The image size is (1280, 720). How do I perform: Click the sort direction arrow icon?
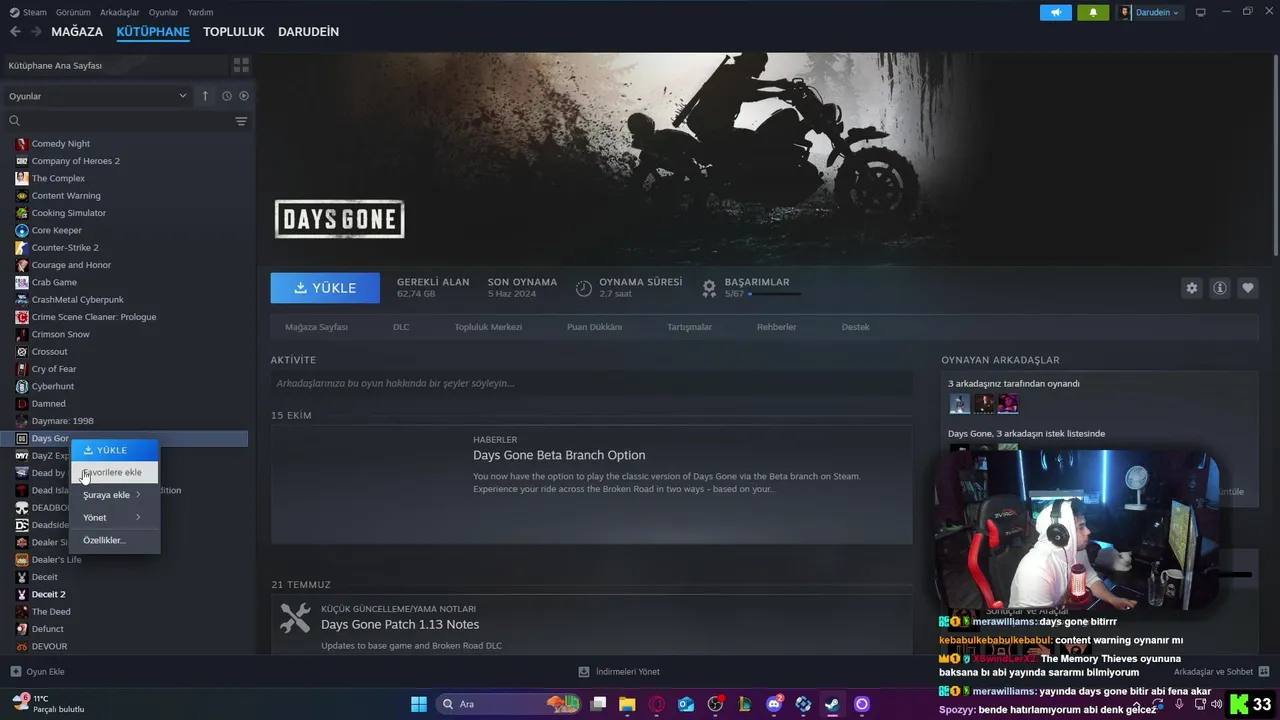click(x=205, y=96)
